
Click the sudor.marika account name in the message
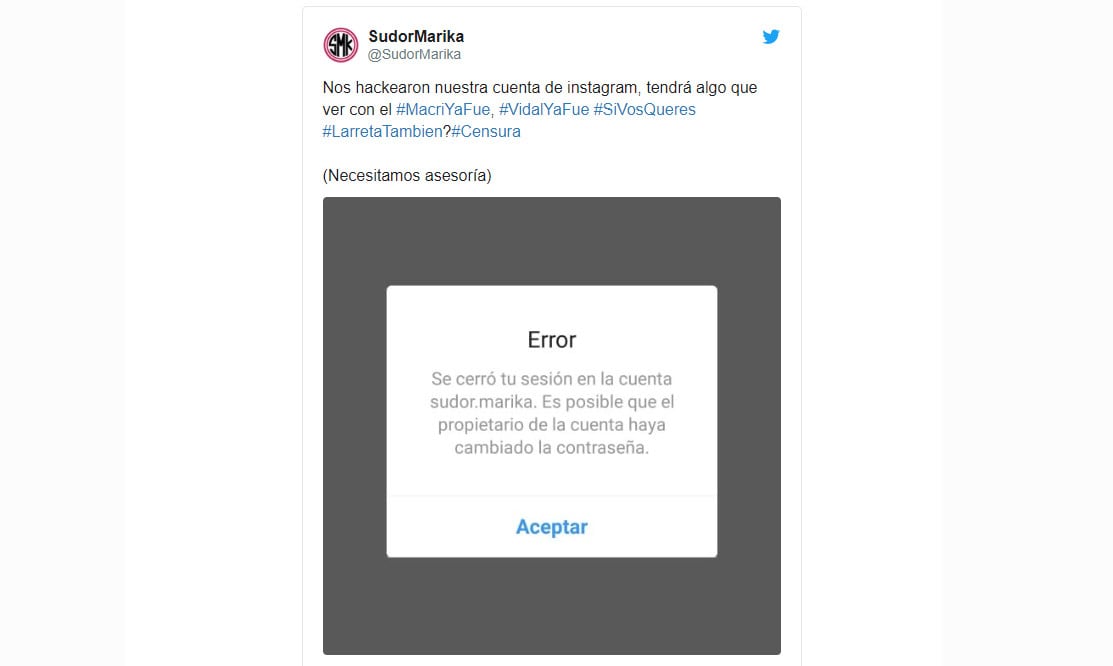(x=483, y=402)
